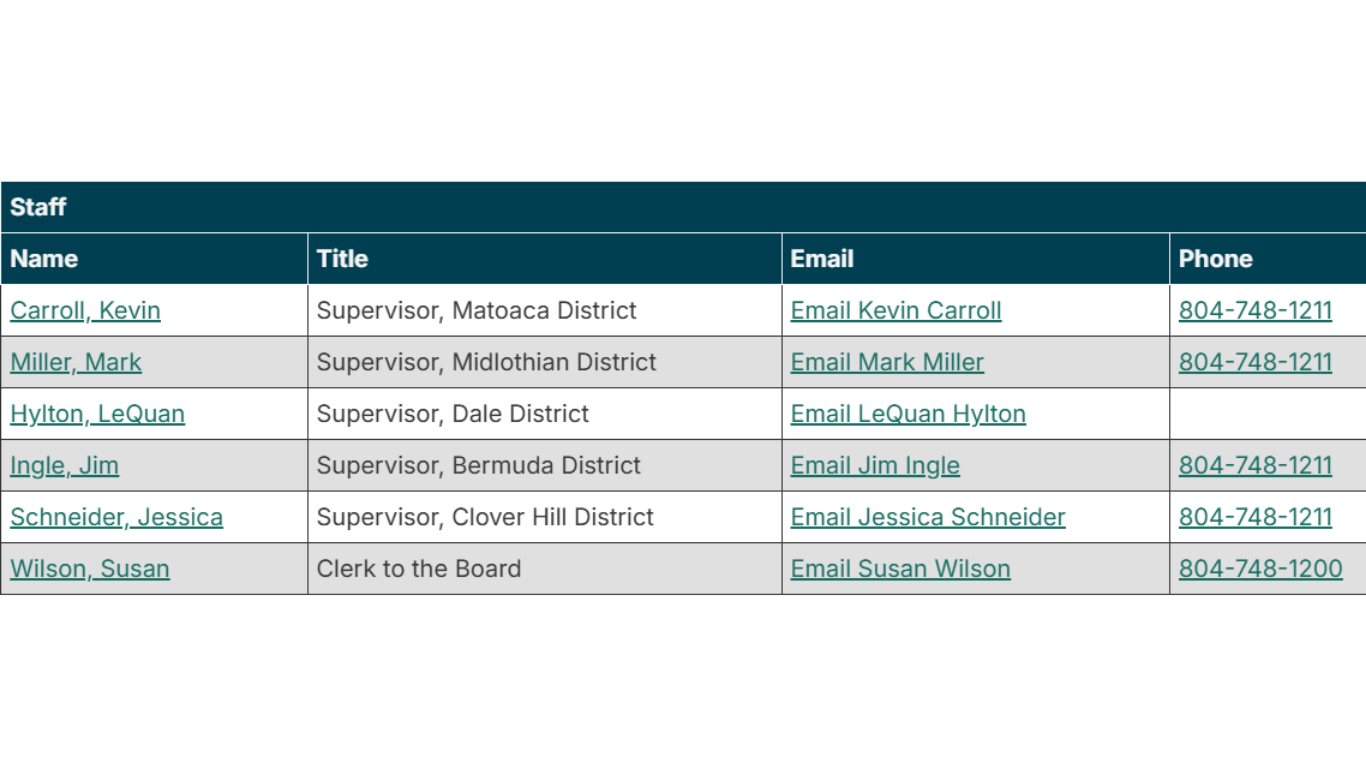The width and height of the screenshot is (1366, 768).
Task: Click Email Jessica Schneider link
Action: (928, 517)
